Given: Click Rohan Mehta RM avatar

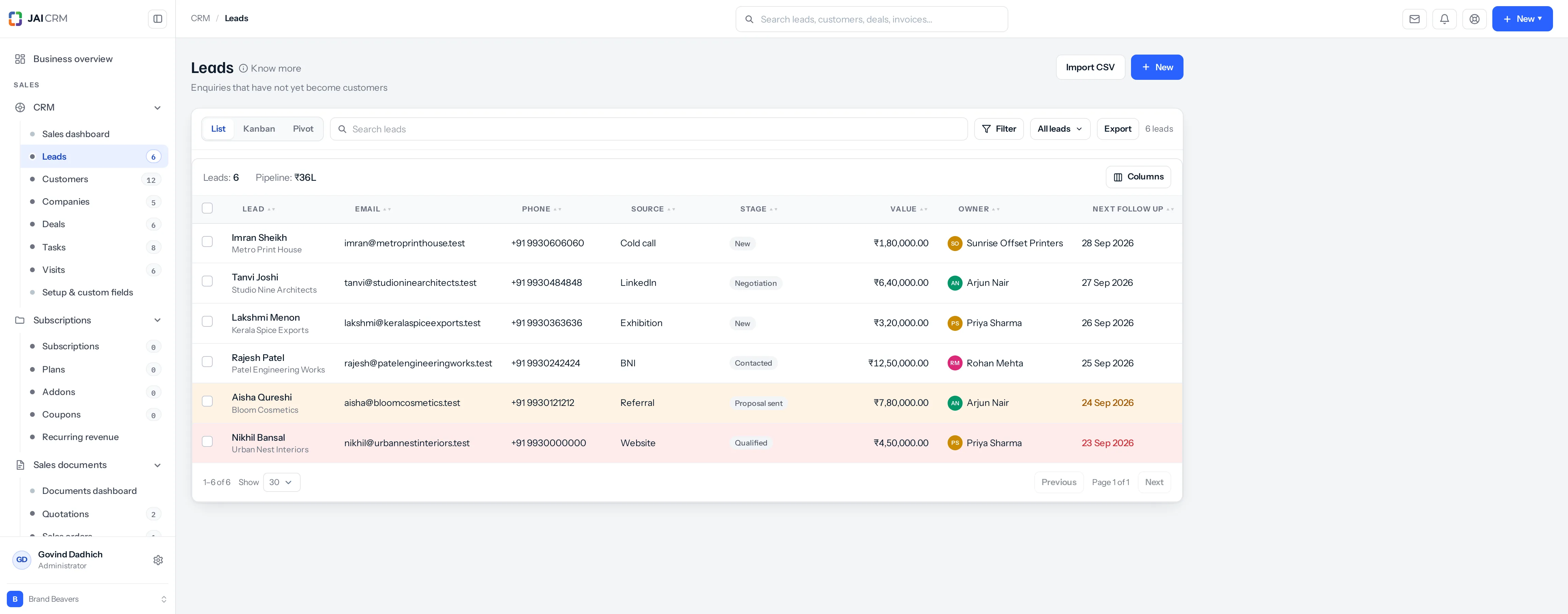Looking at the screenshot, I should pyautogui.click(x=955, y=363).
